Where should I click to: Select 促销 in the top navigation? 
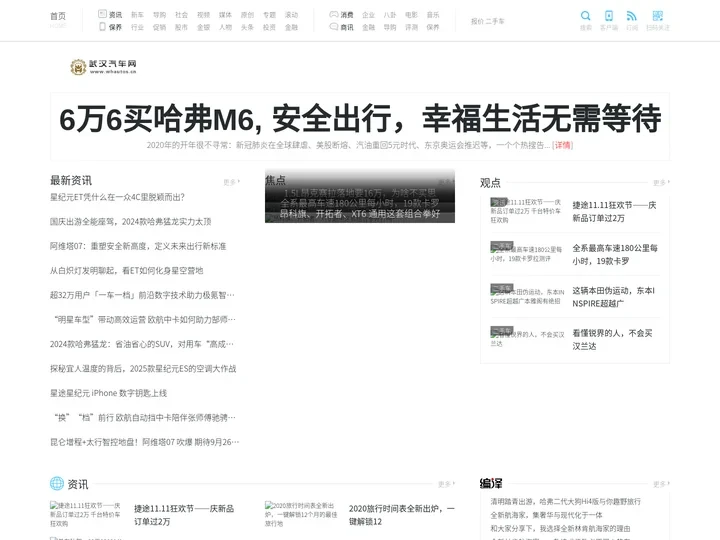click(x=159, y=27)
